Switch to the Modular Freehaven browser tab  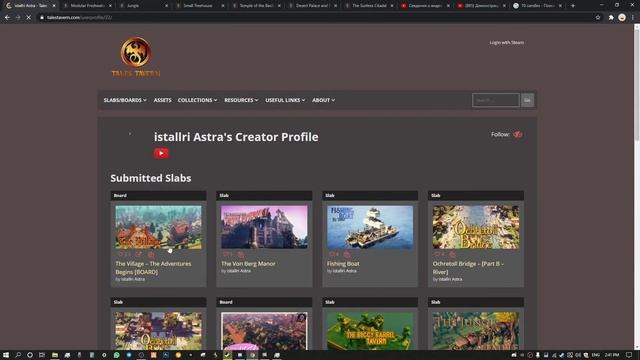[87, 6]
